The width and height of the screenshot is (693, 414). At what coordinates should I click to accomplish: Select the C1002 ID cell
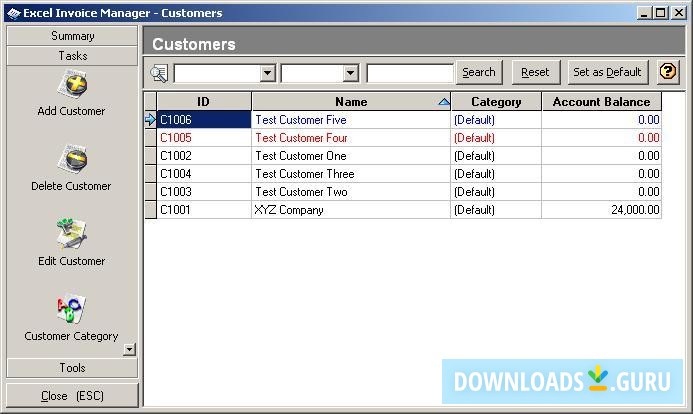click(204, 156)
